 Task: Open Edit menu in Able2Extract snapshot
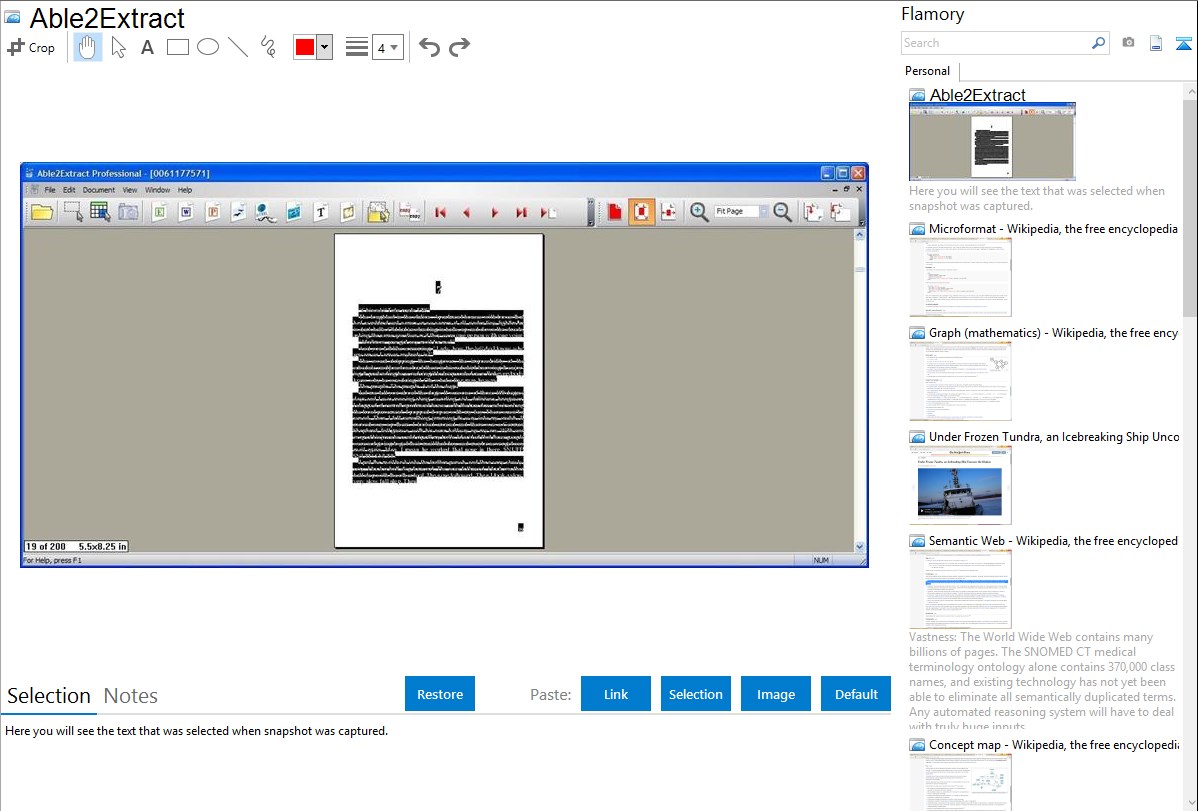(x=69, y=190)
